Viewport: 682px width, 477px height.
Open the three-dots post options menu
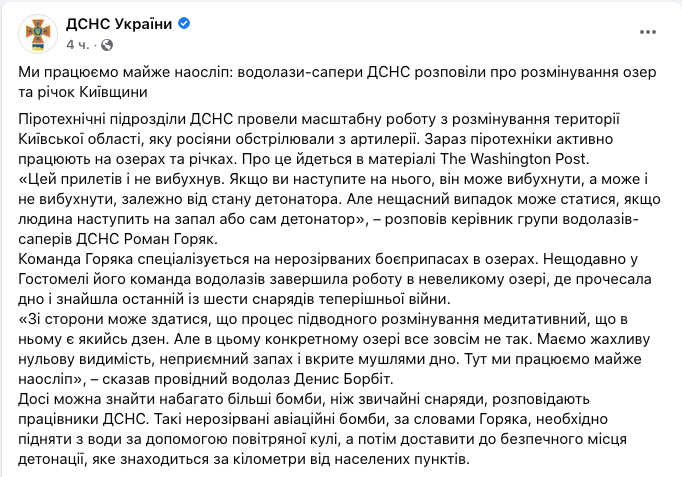tap(654, 34)
